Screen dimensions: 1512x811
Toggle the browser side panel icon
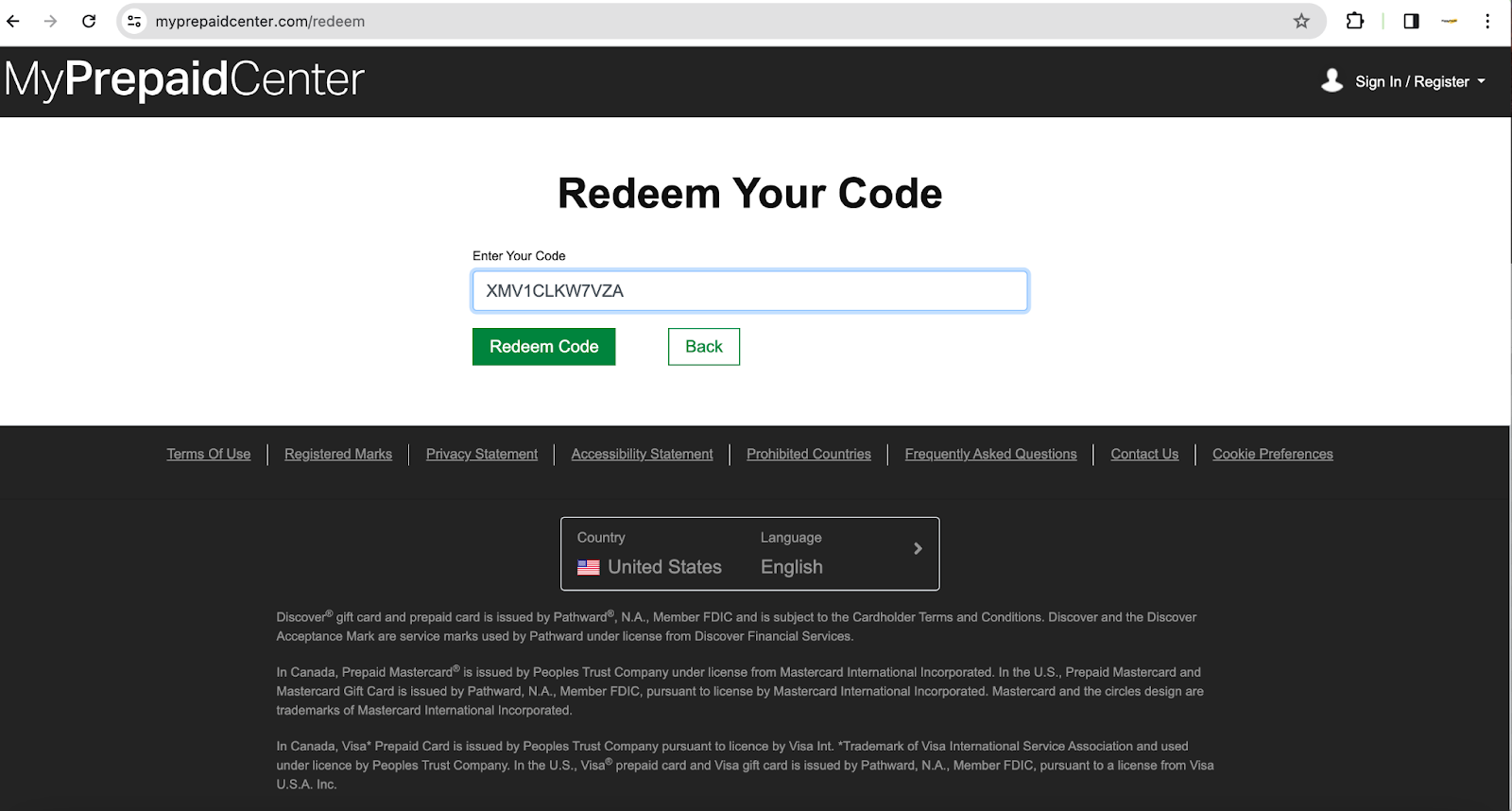coord(1411,21)
